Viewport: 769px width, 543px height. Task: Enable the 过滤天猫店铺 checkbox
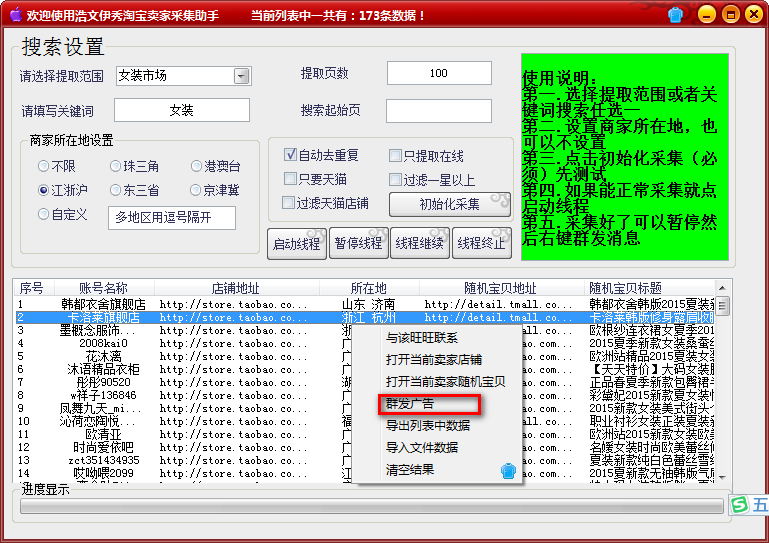click(288, 203)
